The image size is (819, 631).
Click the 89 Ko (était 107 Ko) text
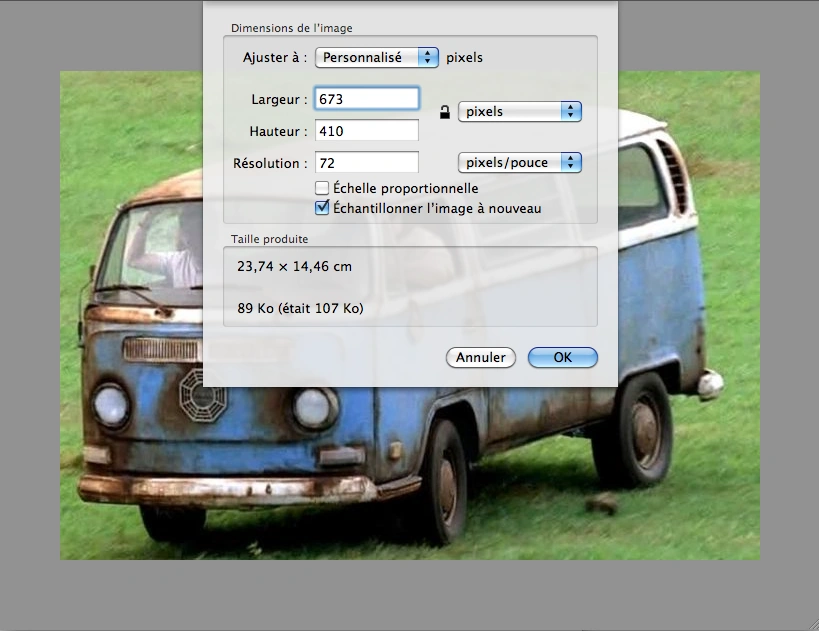tap(300, 308)
